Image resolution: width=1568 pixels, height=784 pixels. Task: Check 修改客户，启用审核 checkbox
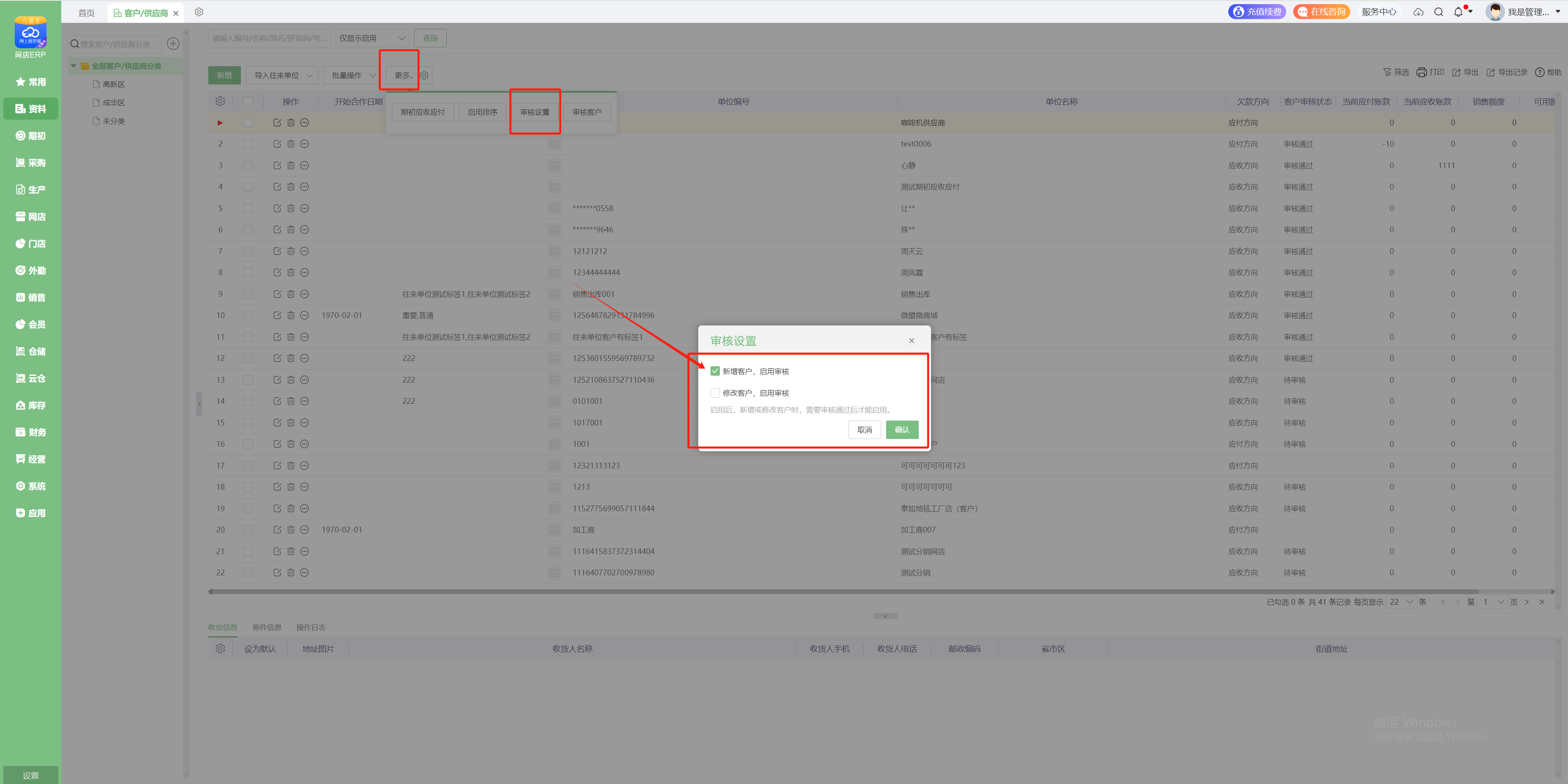[715, 392]
